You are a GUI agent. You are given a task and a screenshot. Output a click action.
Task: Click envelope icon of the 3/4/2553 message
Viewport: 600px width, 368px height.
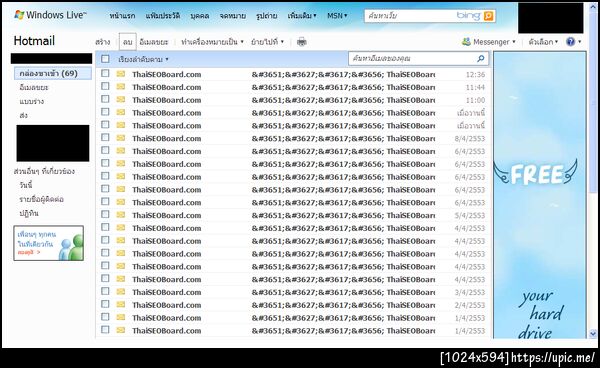click(121, 292)
